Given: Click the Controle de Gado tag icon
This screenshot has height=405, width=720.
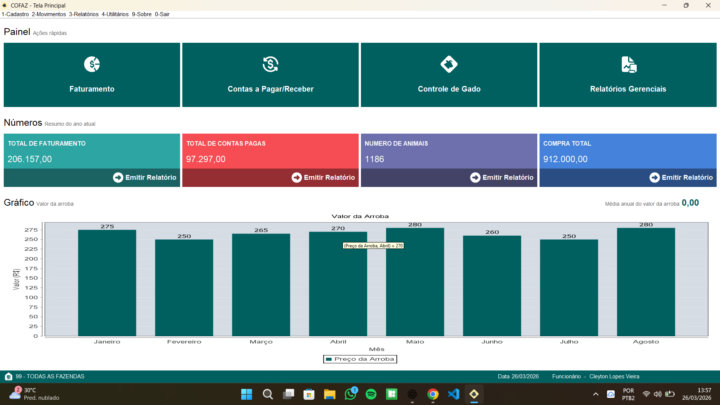Looking at the screenshot, I should (x=449, y=64).
